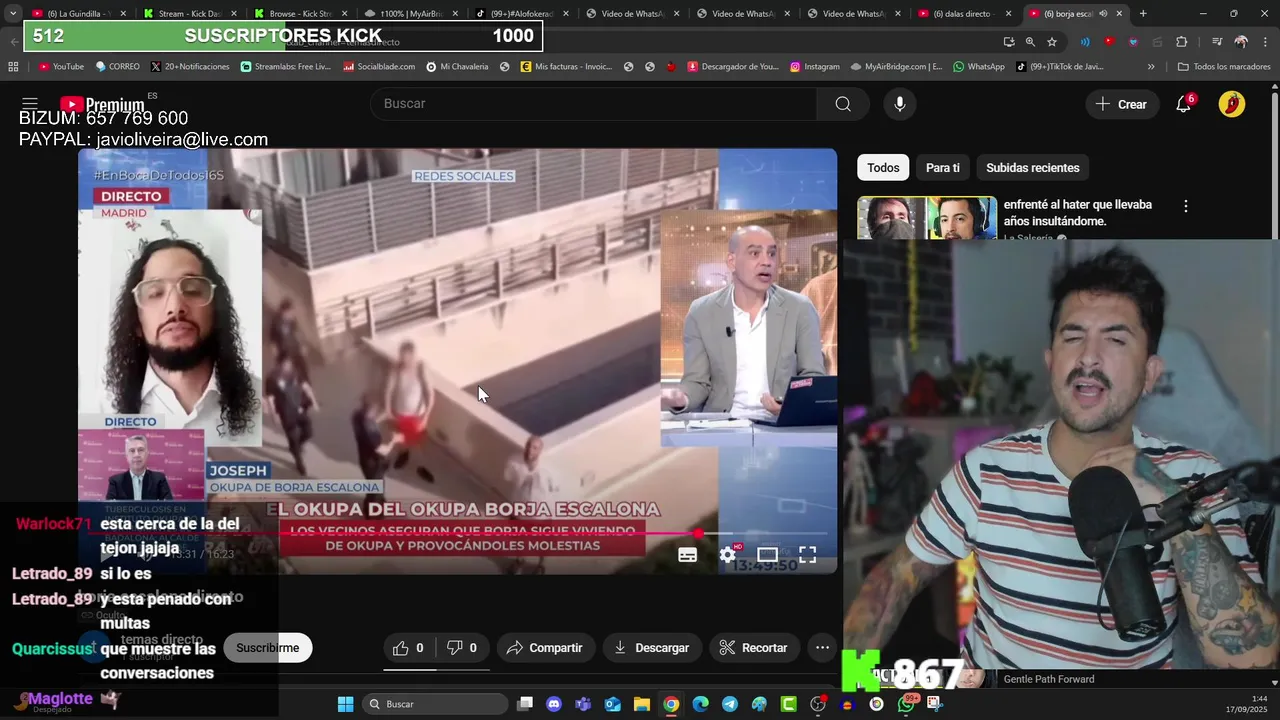Viewport: 1280px width, 720px height.
Task: Open WhatsApp from taskbar
Action: coord(906,704)
